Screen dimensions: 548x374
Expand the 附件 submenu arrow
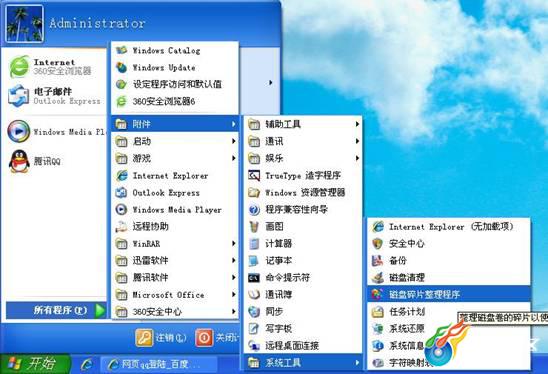(x=233, y=124)
